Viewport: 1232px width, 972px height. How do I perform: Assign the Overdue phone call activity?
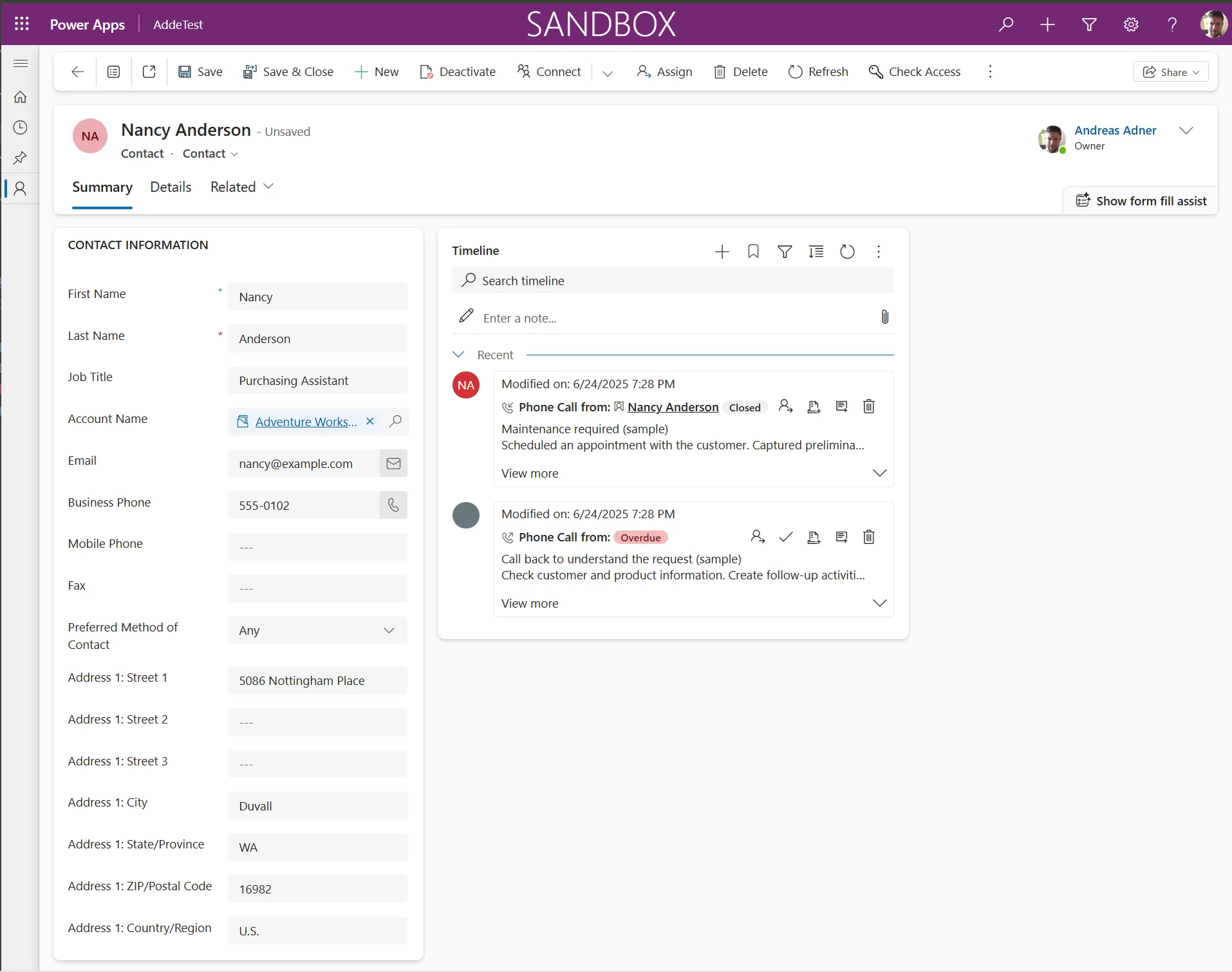tap(758, 537)
